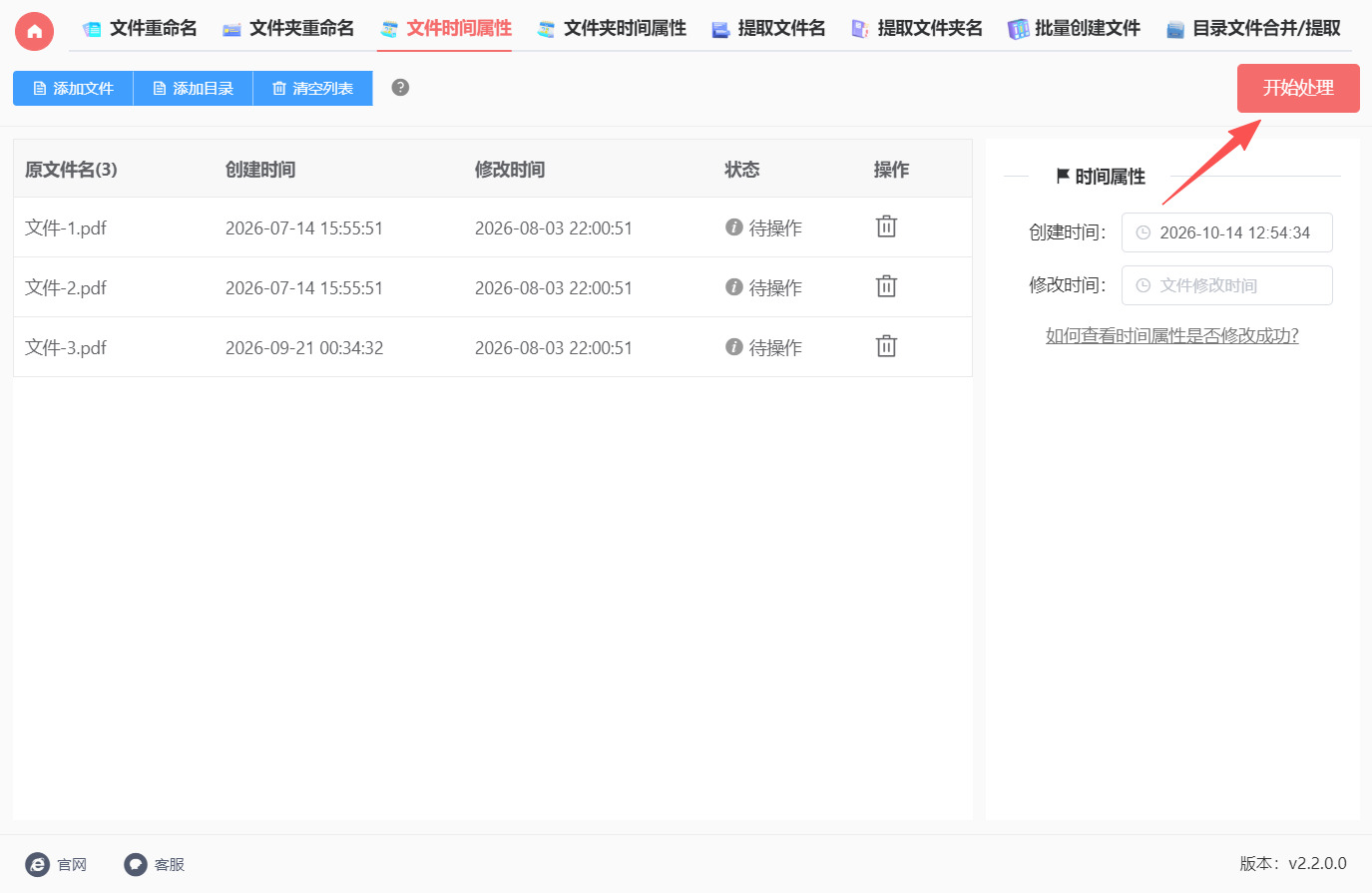Screen dimensions: 1372x893
Task: Select file name 文件-1.pdf
Action: 66,227
